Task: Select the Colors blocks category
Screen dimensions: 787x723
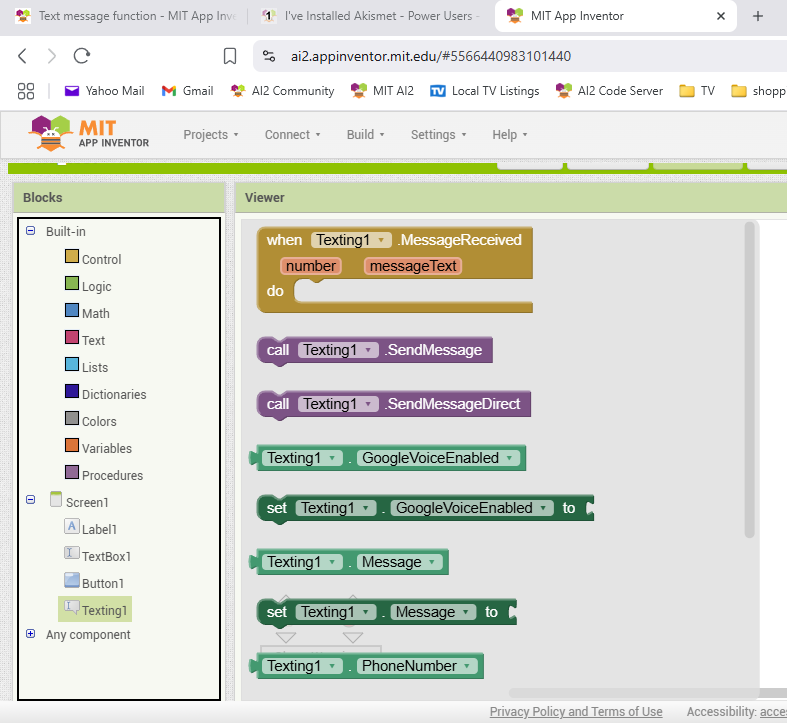Action: click(x=99, y=422)
